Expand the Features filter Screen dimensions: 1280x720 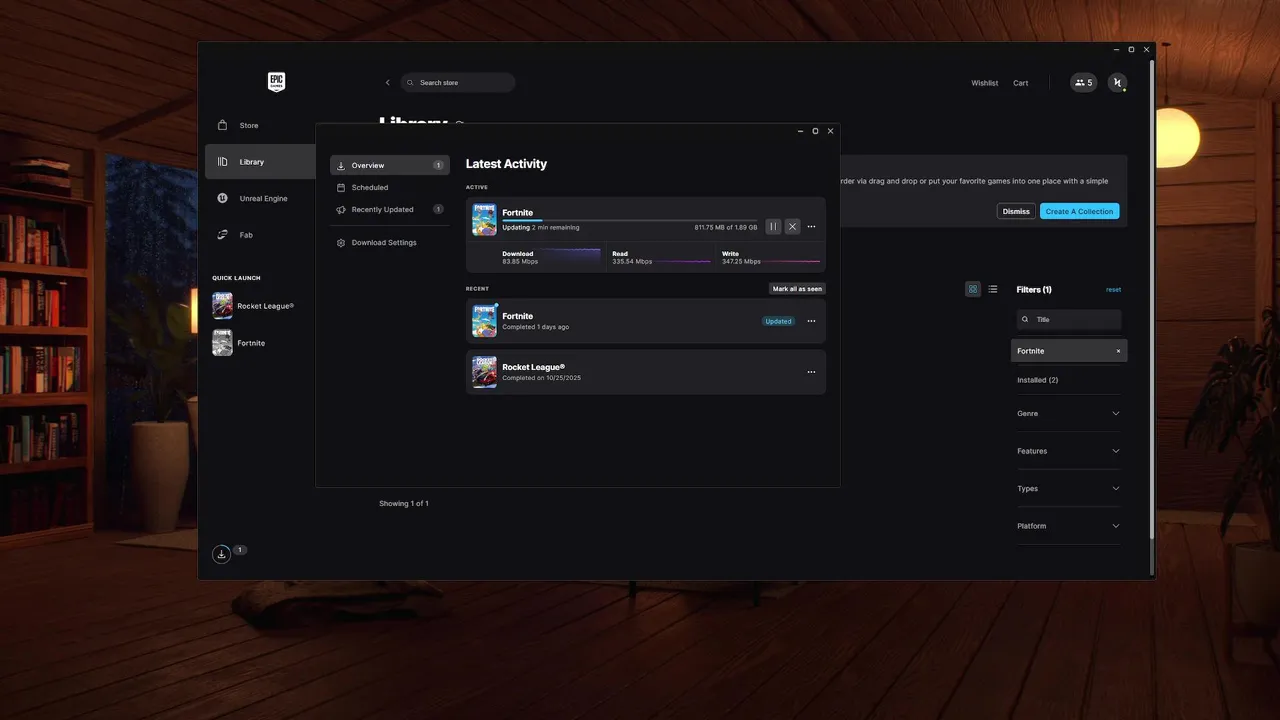(x=1068, y=451)
